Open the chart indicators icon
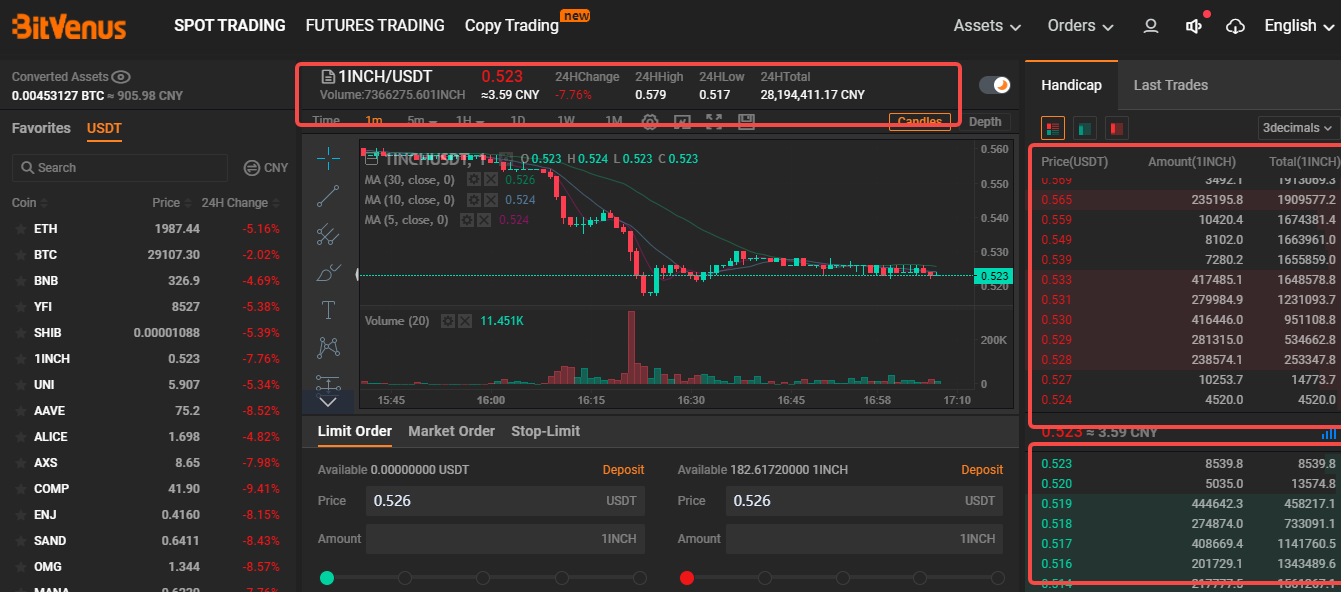Screen dimensions: 1341x592 682,122
